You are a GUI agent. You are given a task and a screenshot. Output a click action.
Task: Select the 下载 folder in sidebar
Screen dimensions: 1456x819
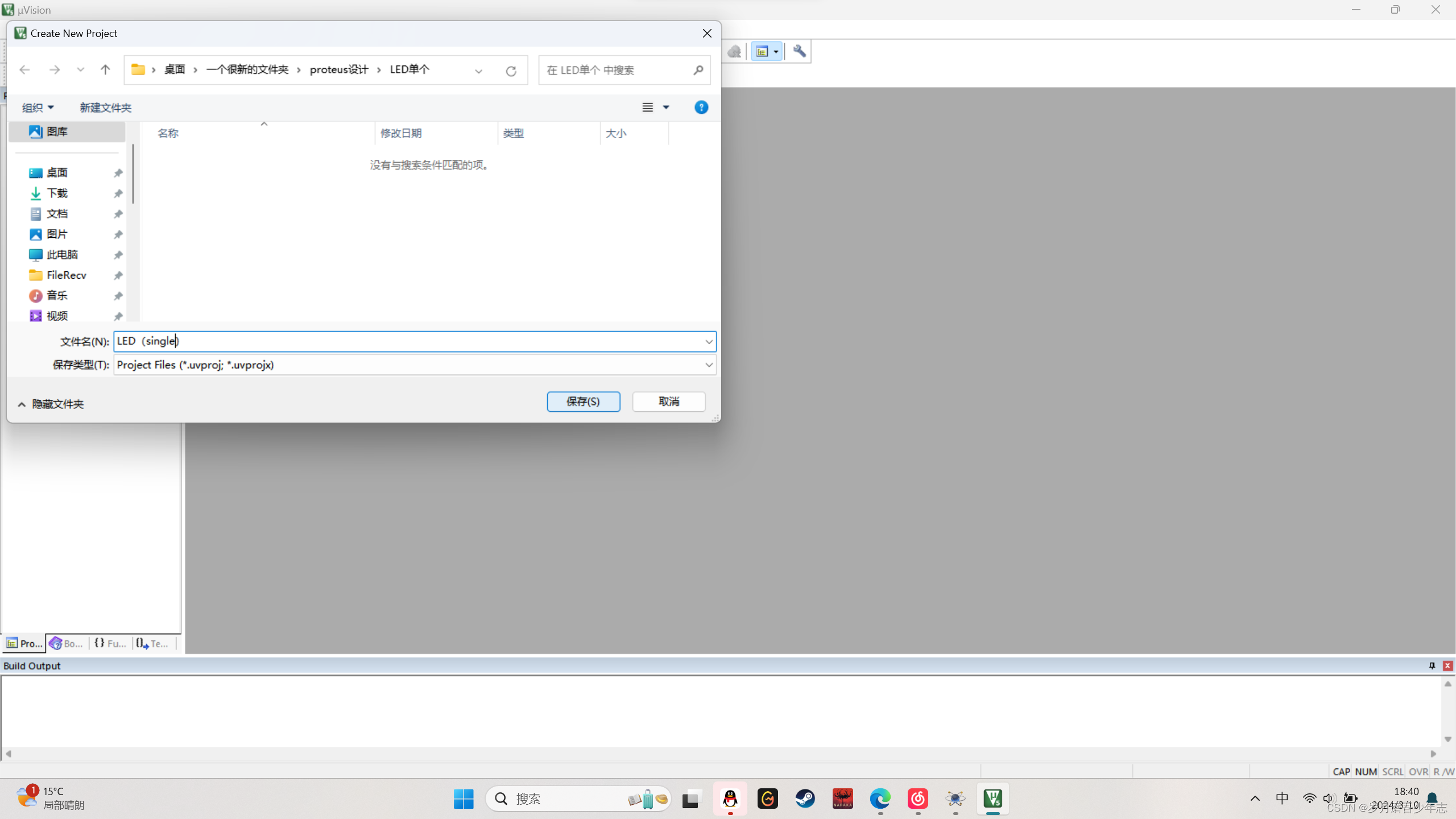click(x=57, y=193)
